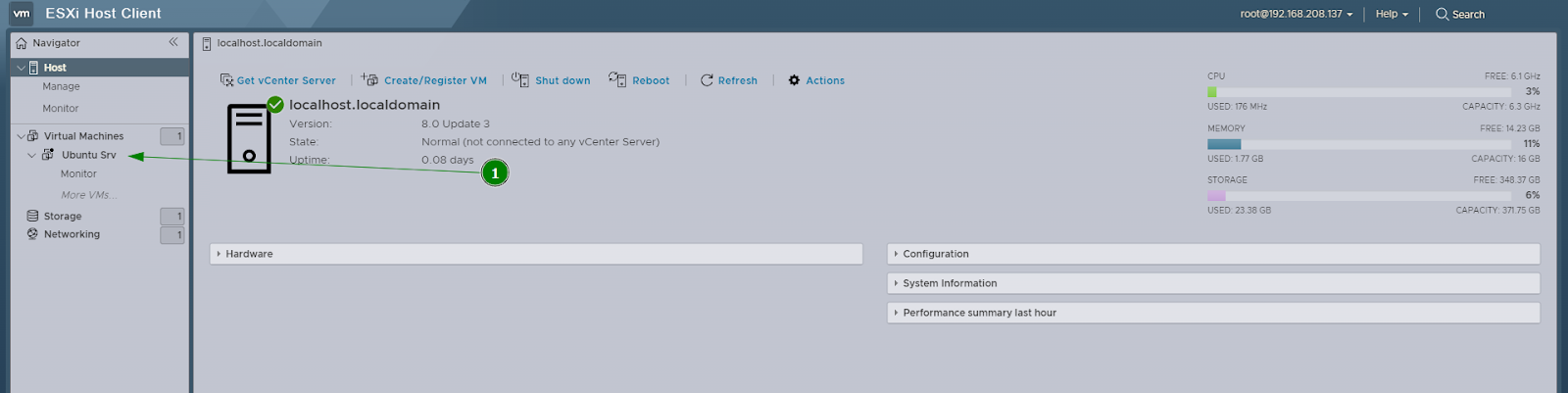Click the Storage count badge
The height and width of the screenshot is (393, 1568).
(172, 216)
